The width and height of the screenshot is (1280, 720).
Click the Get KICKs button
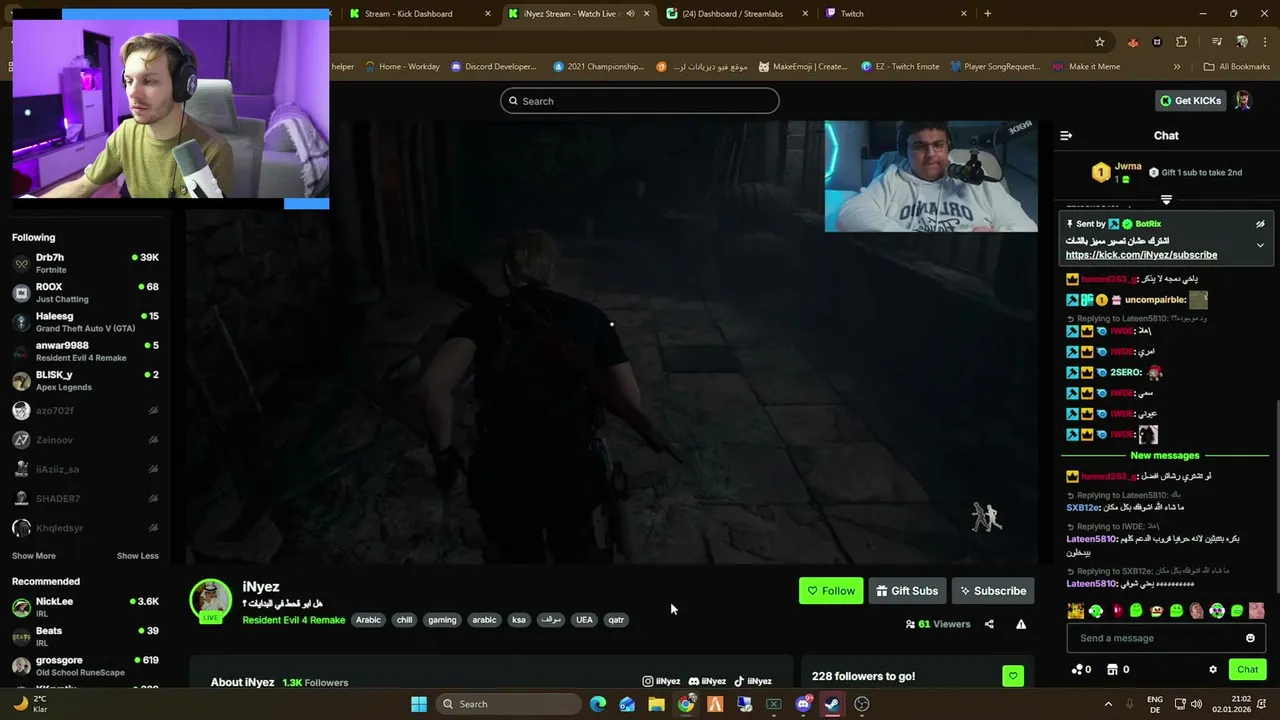1190,101
